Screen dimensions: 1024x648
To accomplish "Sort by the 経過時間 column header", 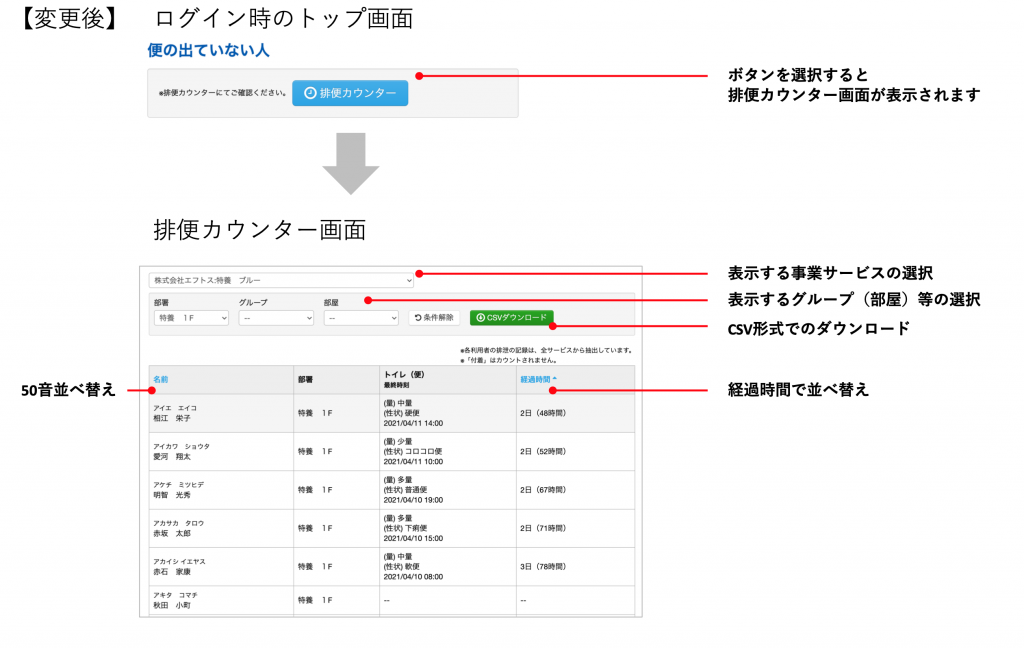I will pyautogui.click(x=536, y=380).
